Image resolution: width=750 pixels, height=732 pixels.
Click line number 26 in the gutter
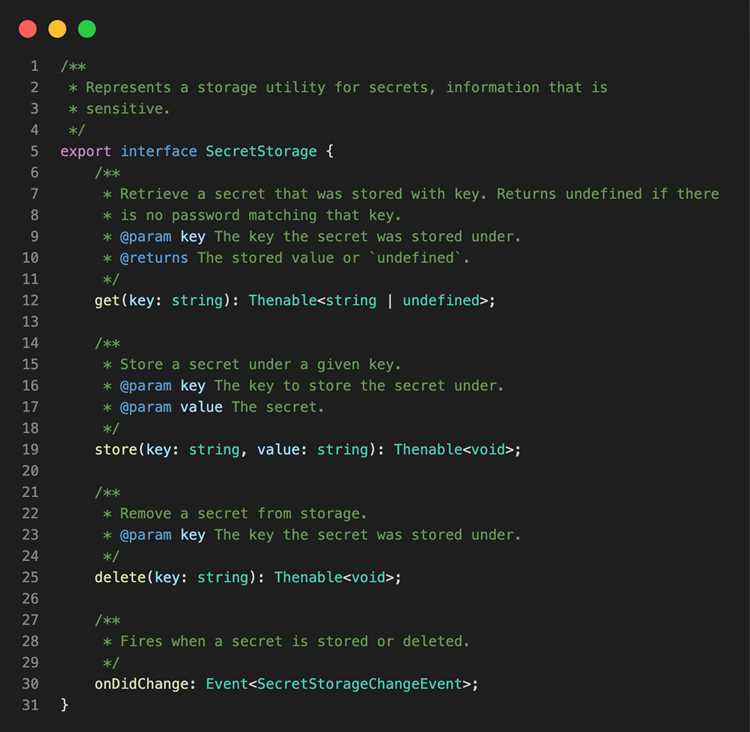click(30, 599)
